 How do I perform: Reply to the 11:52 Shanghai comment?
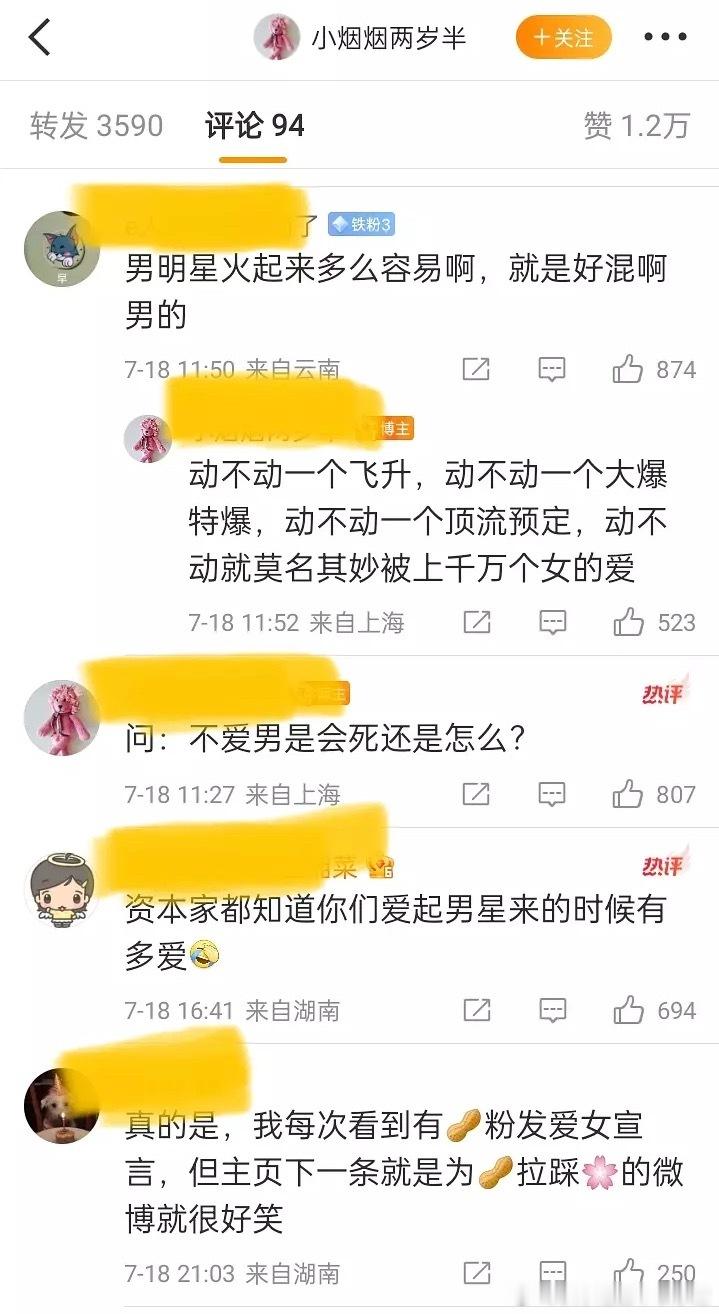[552, 622]
